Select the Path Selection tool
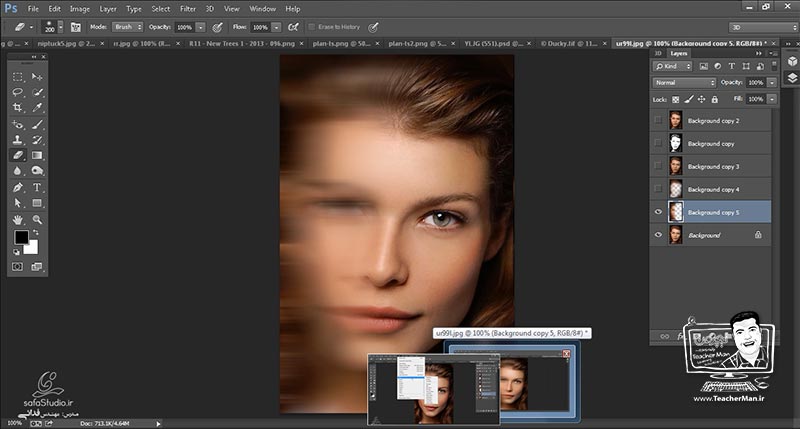The image size is (800, 429). click(18, 203)
